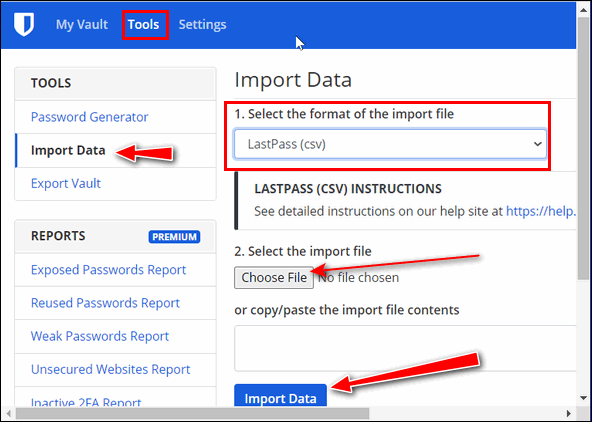The image size is (592, 422).
Task: Click the horizontal scrollbar right arrow
Action: (568, 413)
